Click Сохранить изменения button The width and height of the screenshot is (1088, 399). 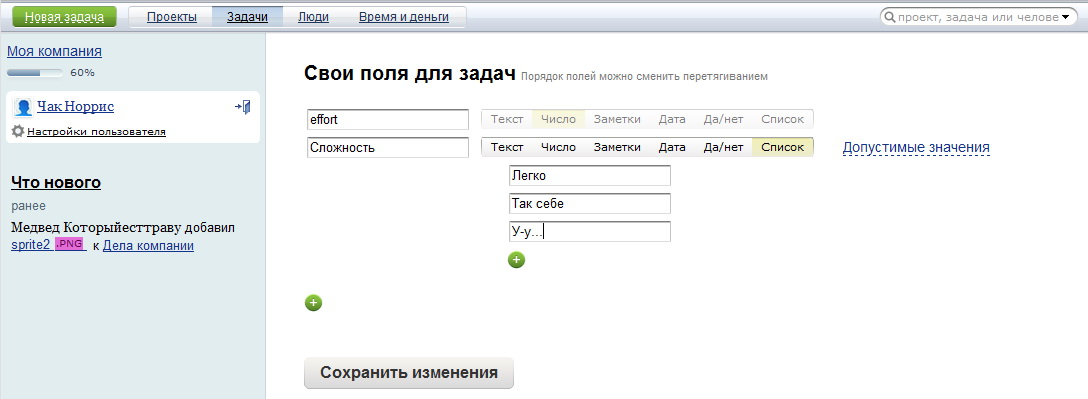point(409,373)
